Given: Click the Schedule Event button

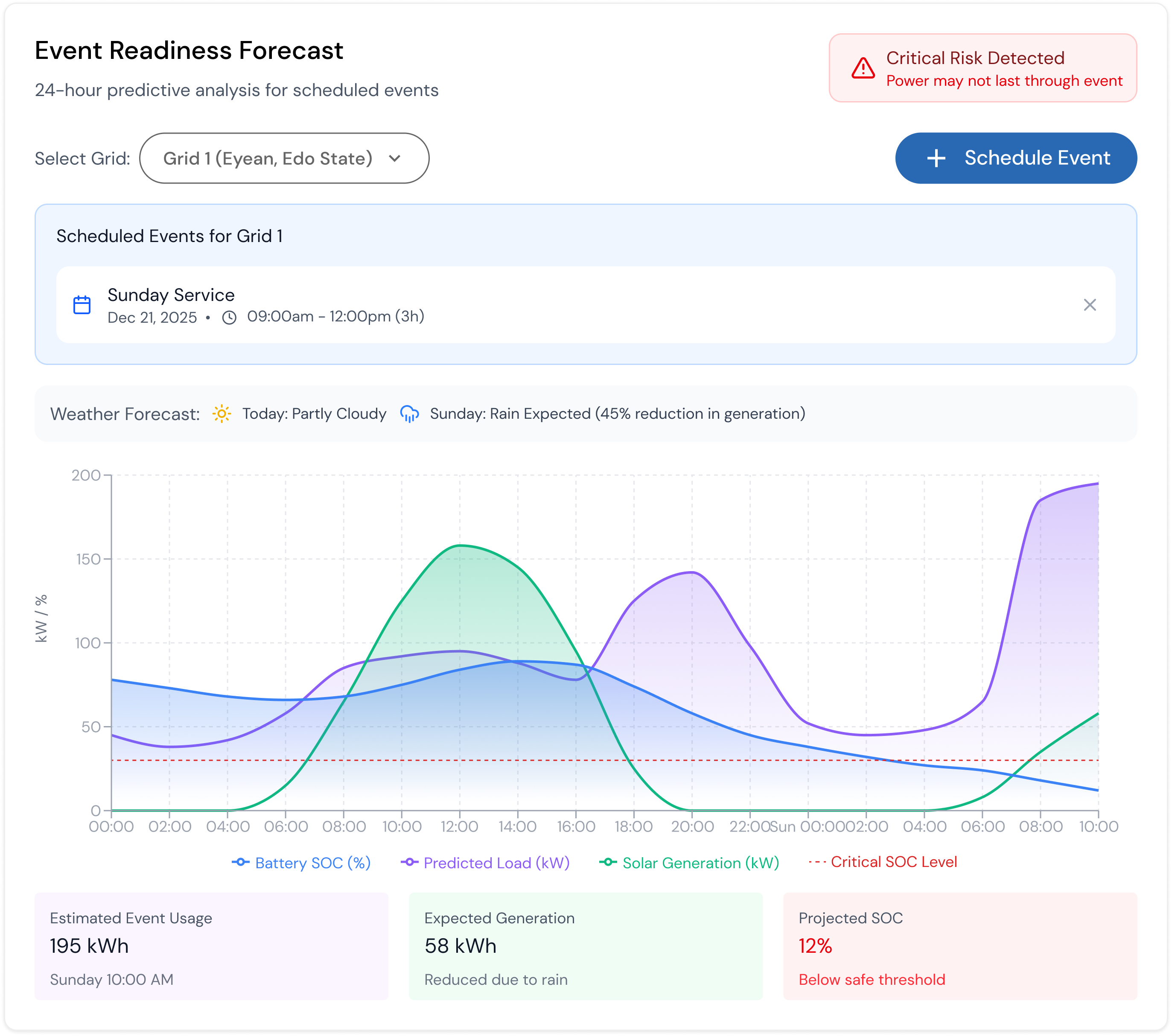Looking at the screenshot, I should click(1015, 158).
